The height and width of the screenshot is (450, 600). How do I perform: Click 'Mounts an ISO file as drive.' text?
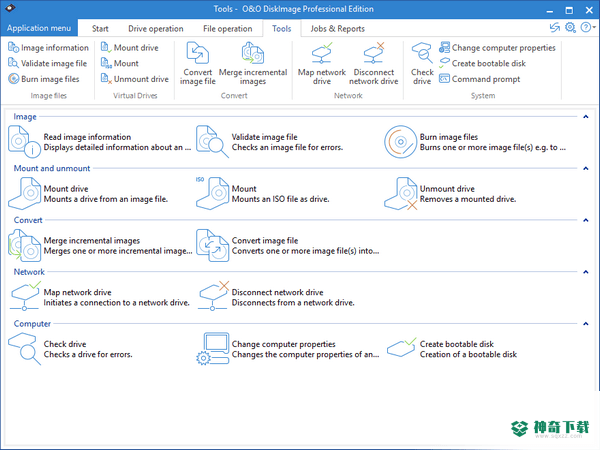click(280, 199)
